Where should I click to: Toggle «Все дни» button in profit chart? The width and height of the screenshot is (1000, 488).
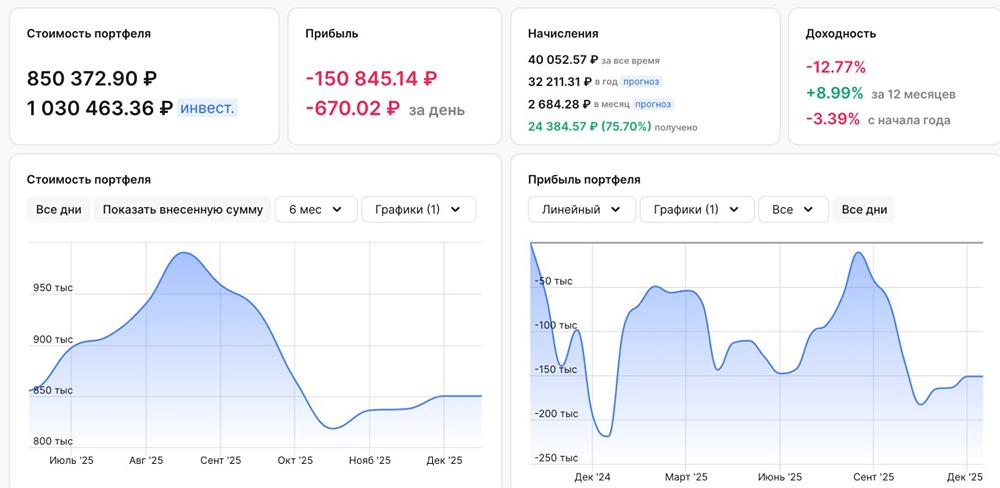click(864, 209)
